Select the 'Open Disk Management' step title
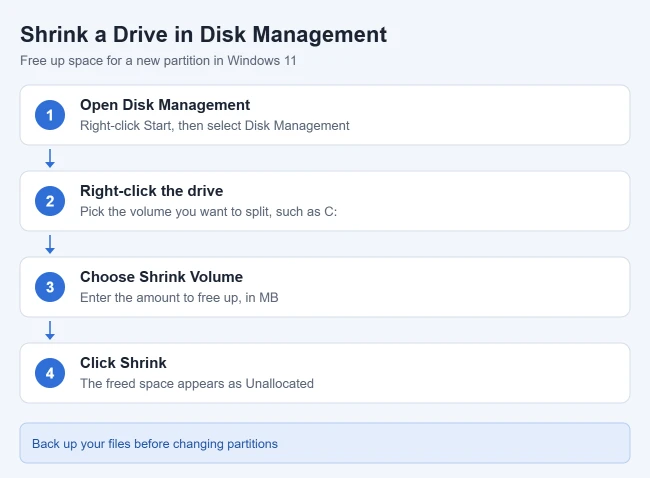 pos(165,105)
